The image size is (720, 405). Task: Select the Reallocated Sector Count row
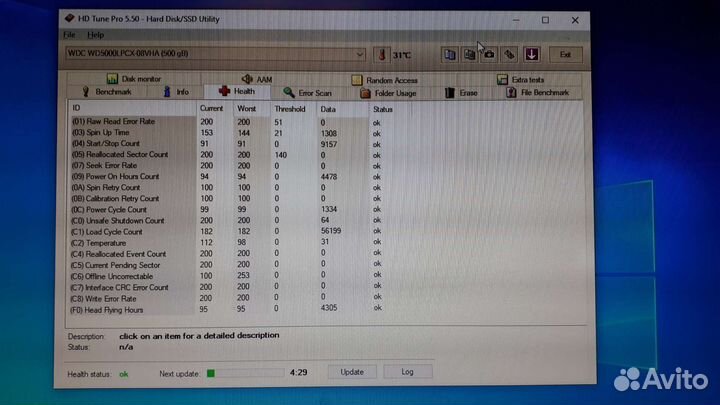[227, 155]
